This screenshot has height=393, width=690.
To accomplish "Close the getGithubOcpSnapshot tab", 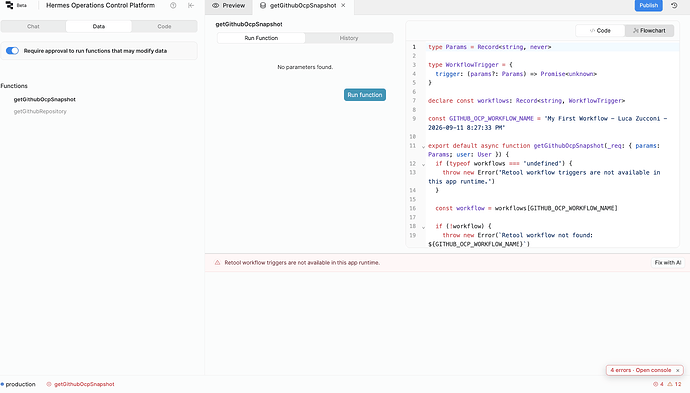I will tap(343, 5).
